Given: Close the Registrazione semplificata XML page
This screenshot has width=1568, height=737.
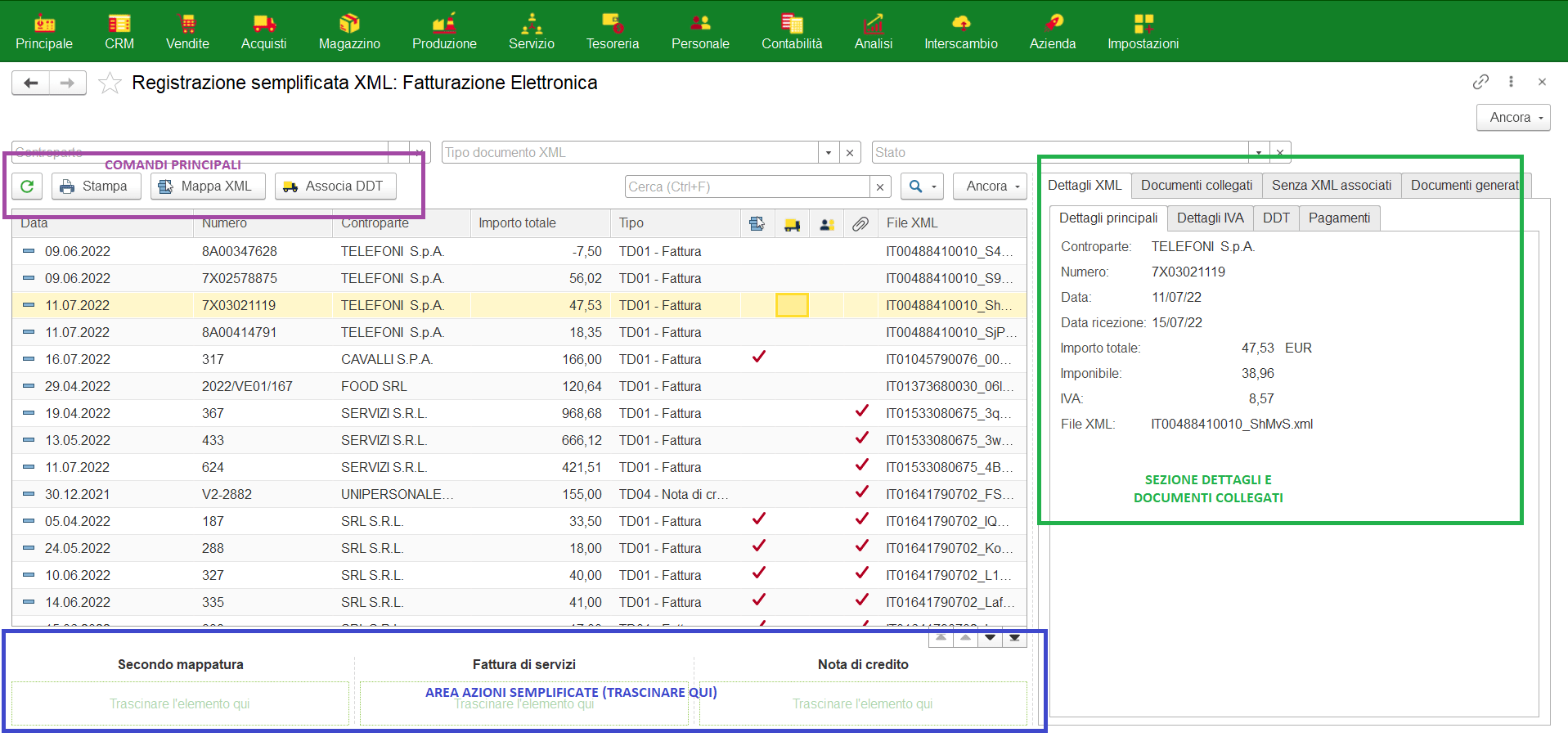Looking at the screenshot, I should pyautogui.click(x=1542, y=82).
